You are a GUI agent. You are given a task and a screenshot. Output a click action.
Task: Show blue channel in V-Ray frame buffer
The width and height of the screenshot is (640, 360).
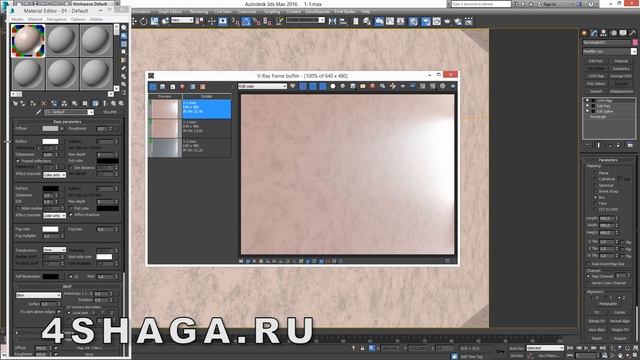click(322, 86)
